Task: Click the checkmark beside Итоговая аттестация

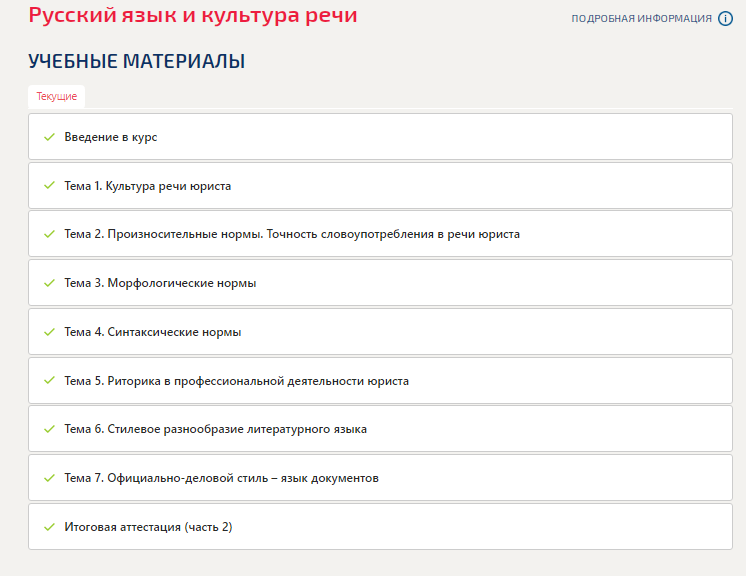Action: point(49,527)
